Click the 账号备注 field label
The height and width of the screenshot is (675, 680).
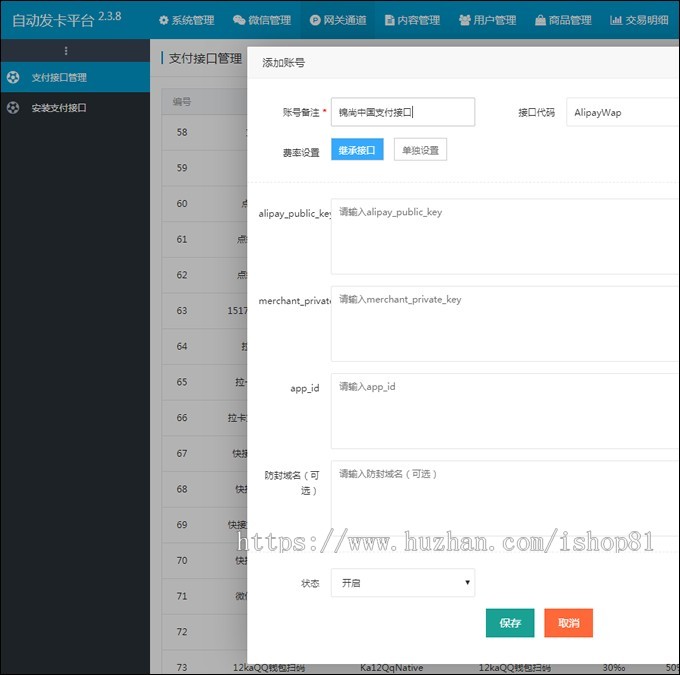[301, 112]
